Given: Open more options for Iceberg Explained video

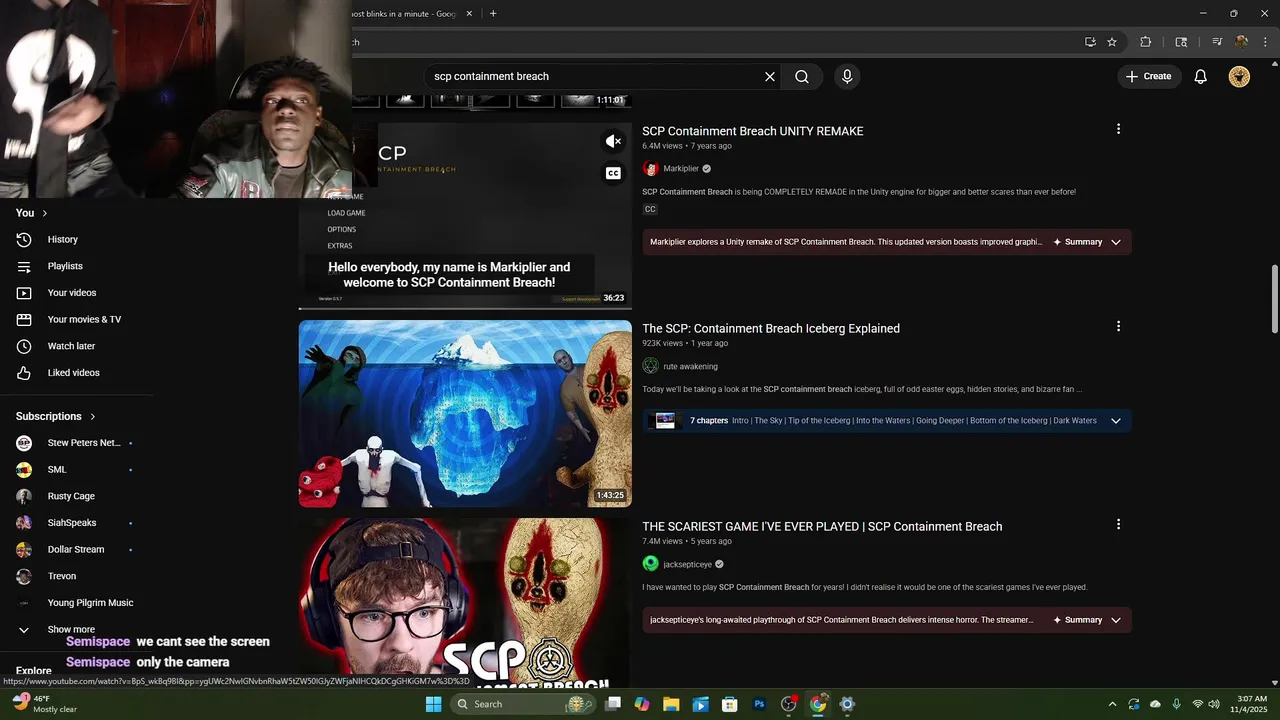Looking at the screenshot, I should [1118, 326].
